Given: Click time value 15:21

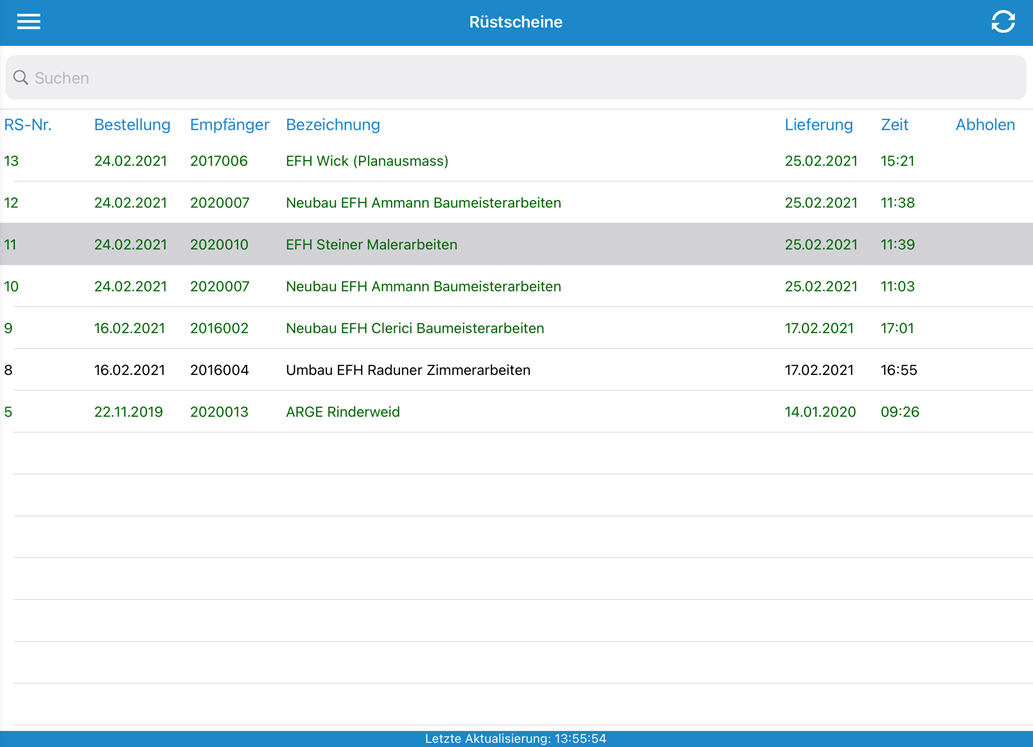Looking at the screenshot, I should pyautogui.click(x=897, y=161).
